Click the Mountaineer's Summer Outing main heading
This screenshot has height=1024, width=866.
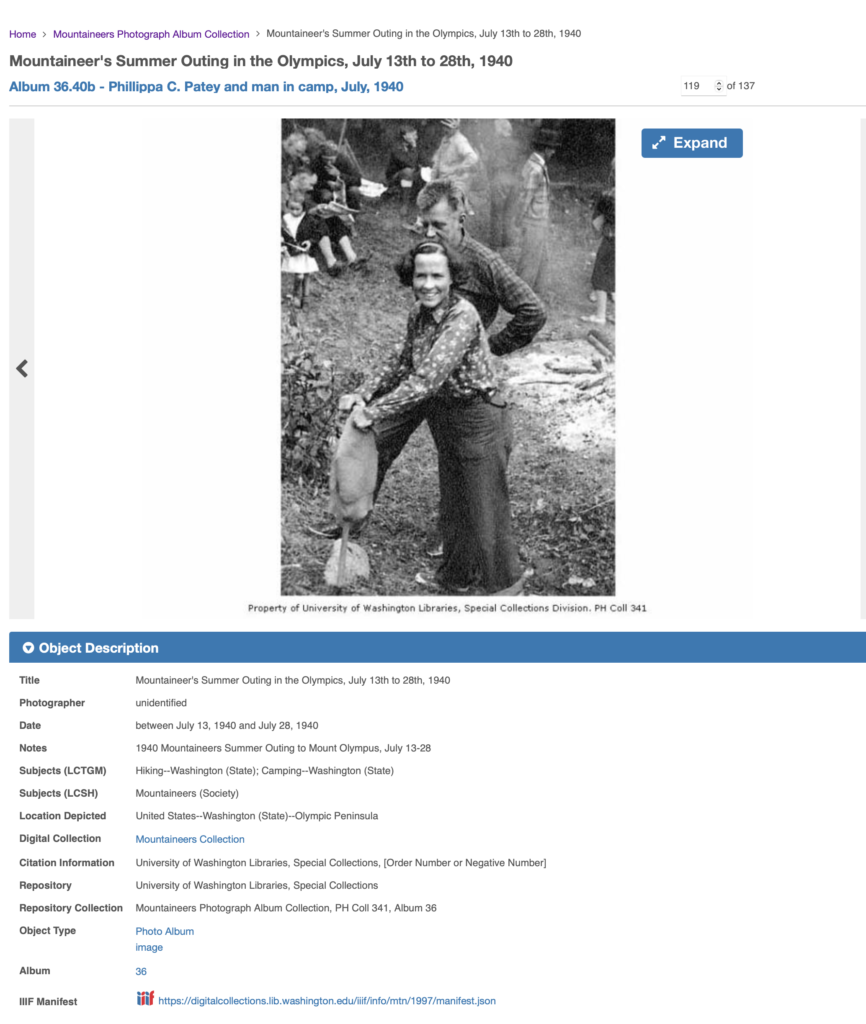(x=261, y=61)
